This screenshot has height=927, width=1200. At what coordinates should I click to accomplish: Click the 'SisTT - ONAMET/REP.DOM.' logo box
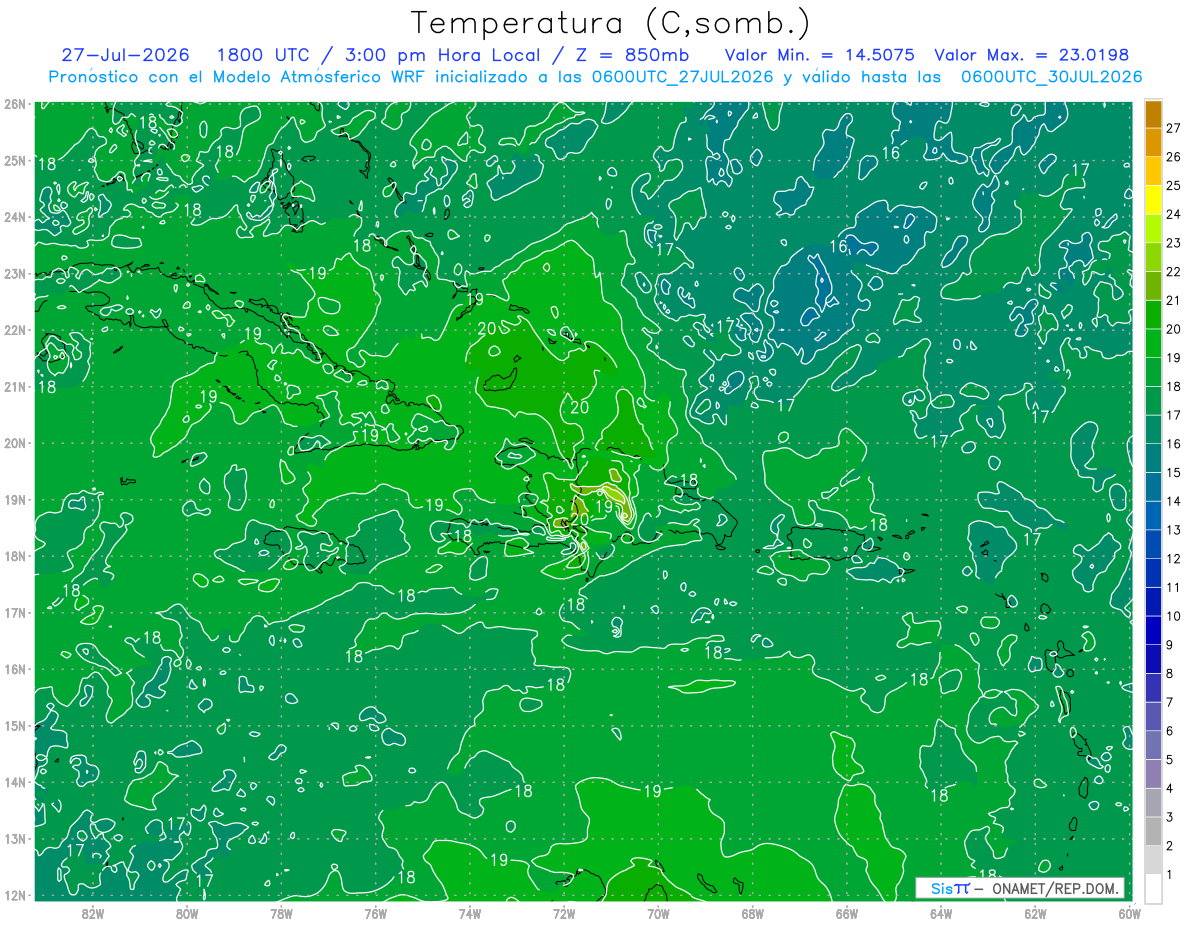click(1019, 888)
